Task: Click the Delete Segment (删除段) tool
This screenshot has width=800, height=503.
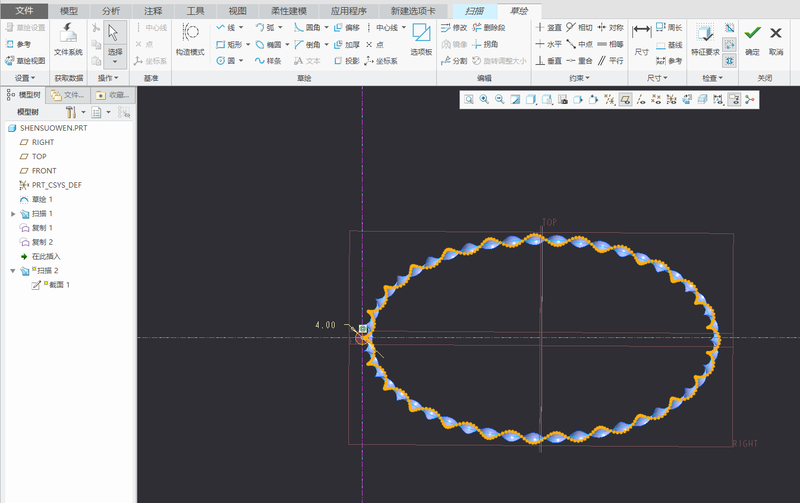Action: click(x=489, y=28)
